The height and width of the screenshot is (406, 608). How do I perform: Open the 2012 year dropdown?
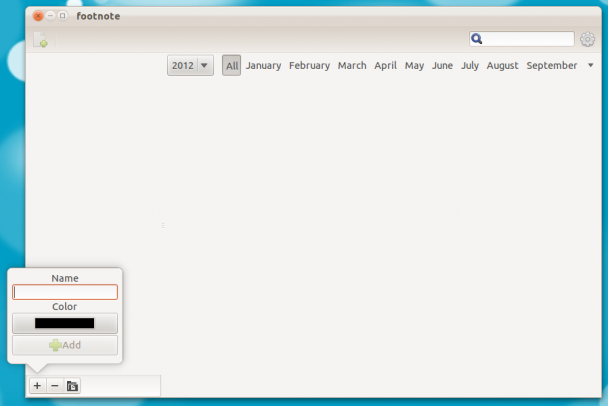[190, 66]
